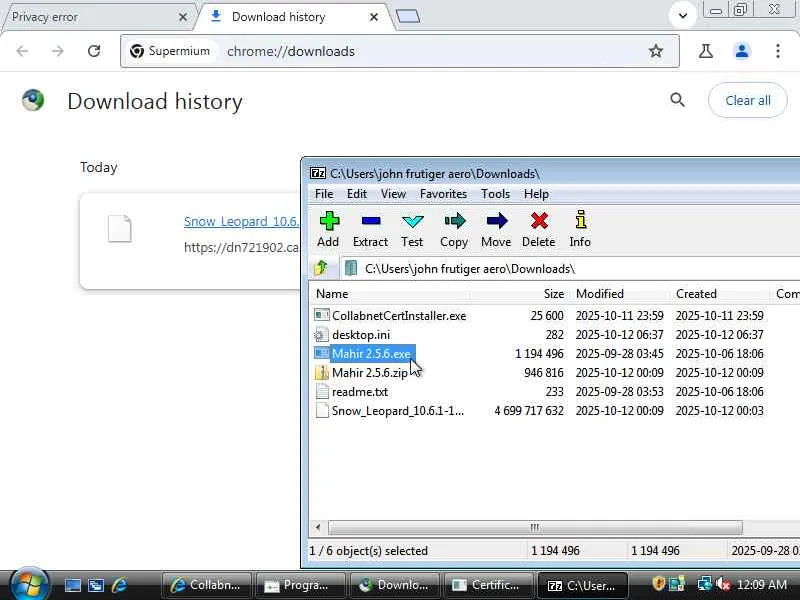The height and width of the screenshot is (600, 800).
Task: Launch Internet Explorer from quick launch
Action: coord(119,585)
